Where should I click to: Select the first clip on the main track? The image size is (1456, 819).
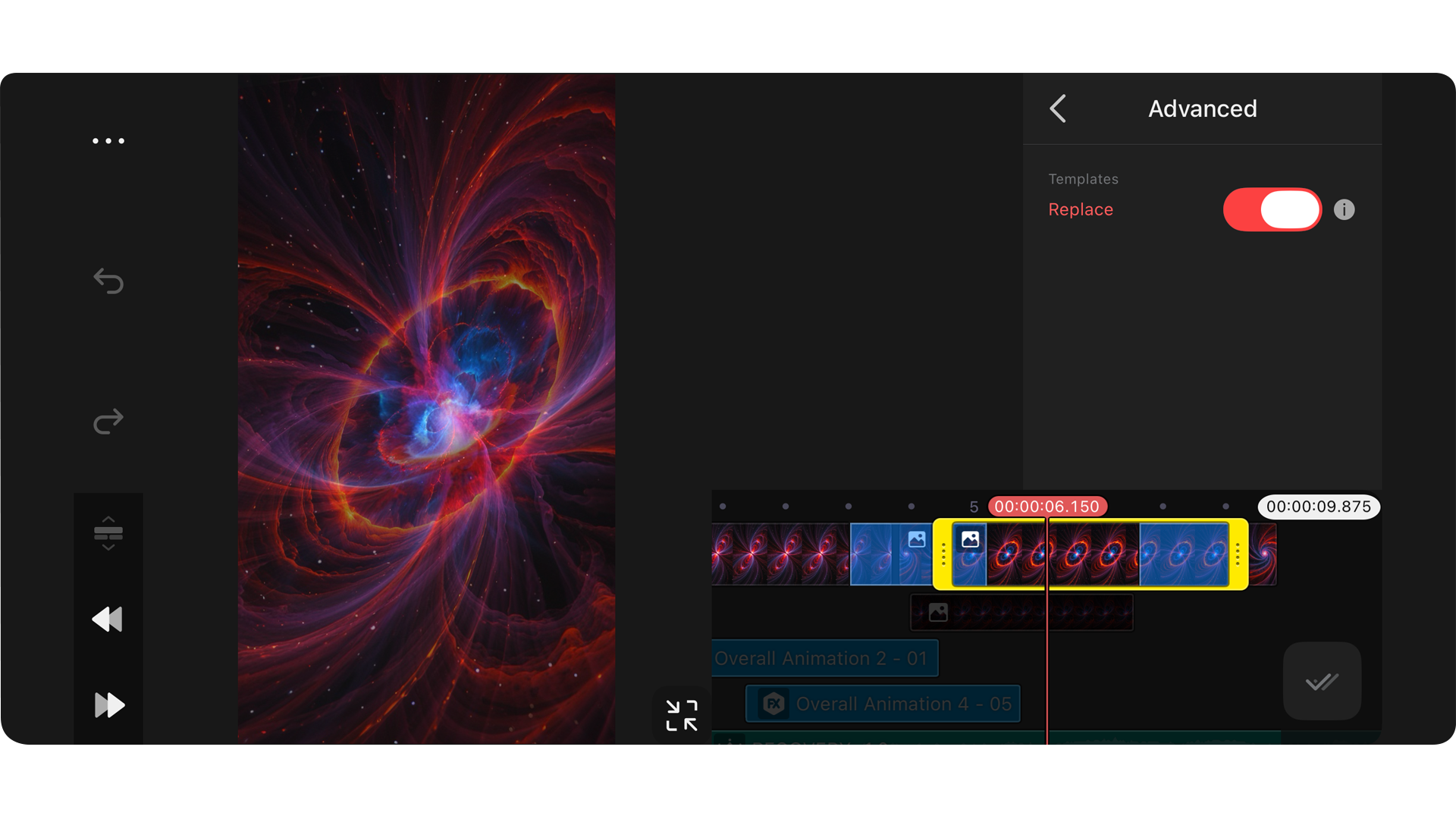(780, 554)
